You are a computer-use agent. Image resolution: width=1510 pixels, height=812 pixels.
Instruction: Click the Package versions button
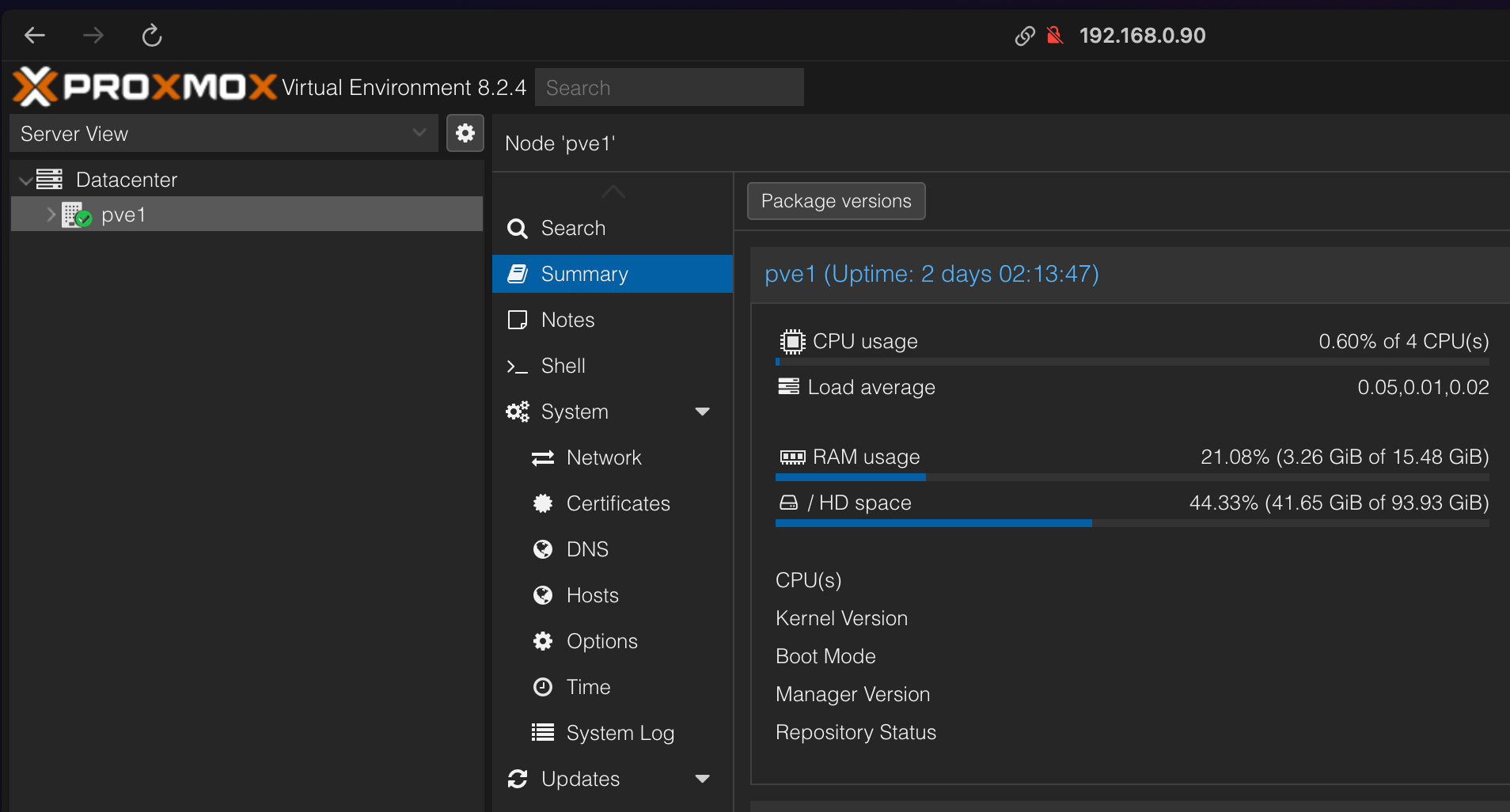coord(836,201)
